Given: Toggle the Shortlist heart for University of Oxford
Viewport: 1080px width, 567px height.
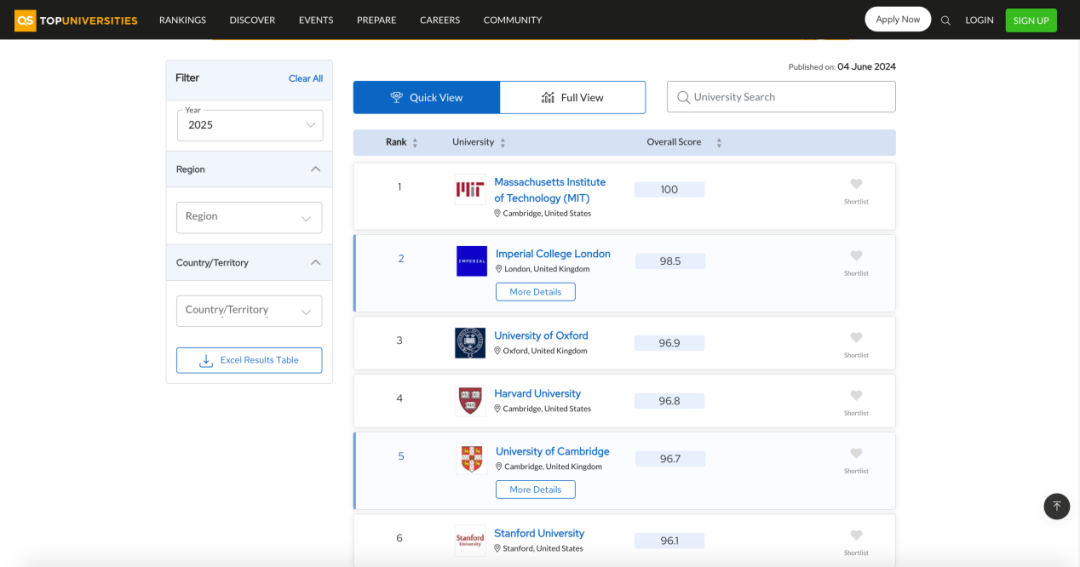Looking at the screenshot, I should 856,338.
